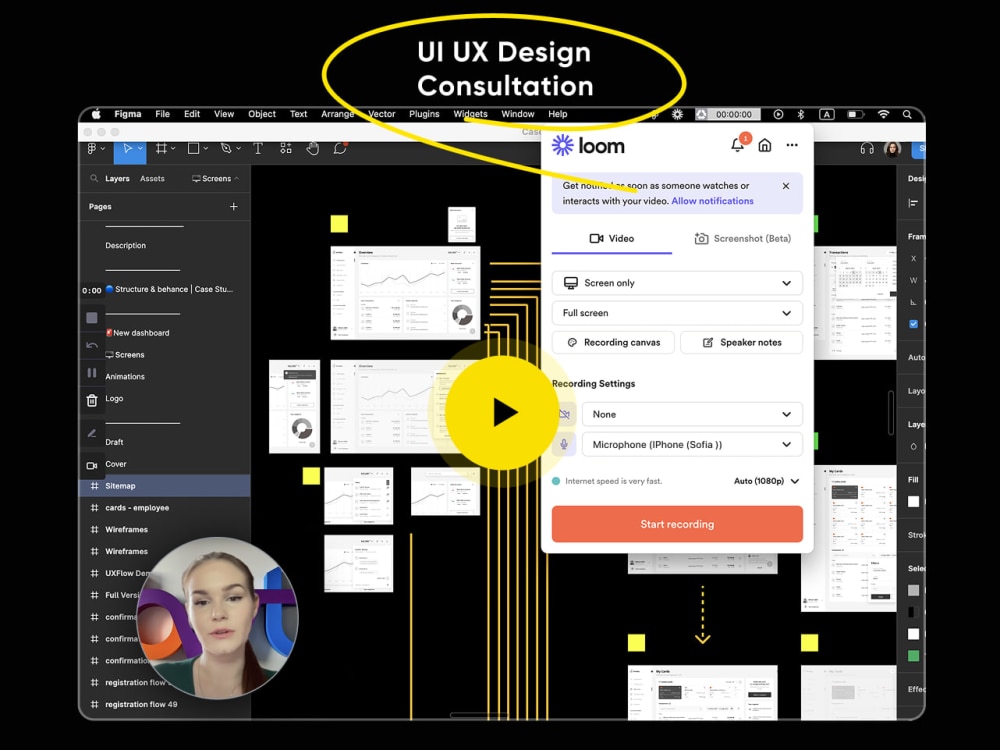Click the gray selection color swatch
This screenshot has width=1000, height=750.
click(x=913, y=590)
